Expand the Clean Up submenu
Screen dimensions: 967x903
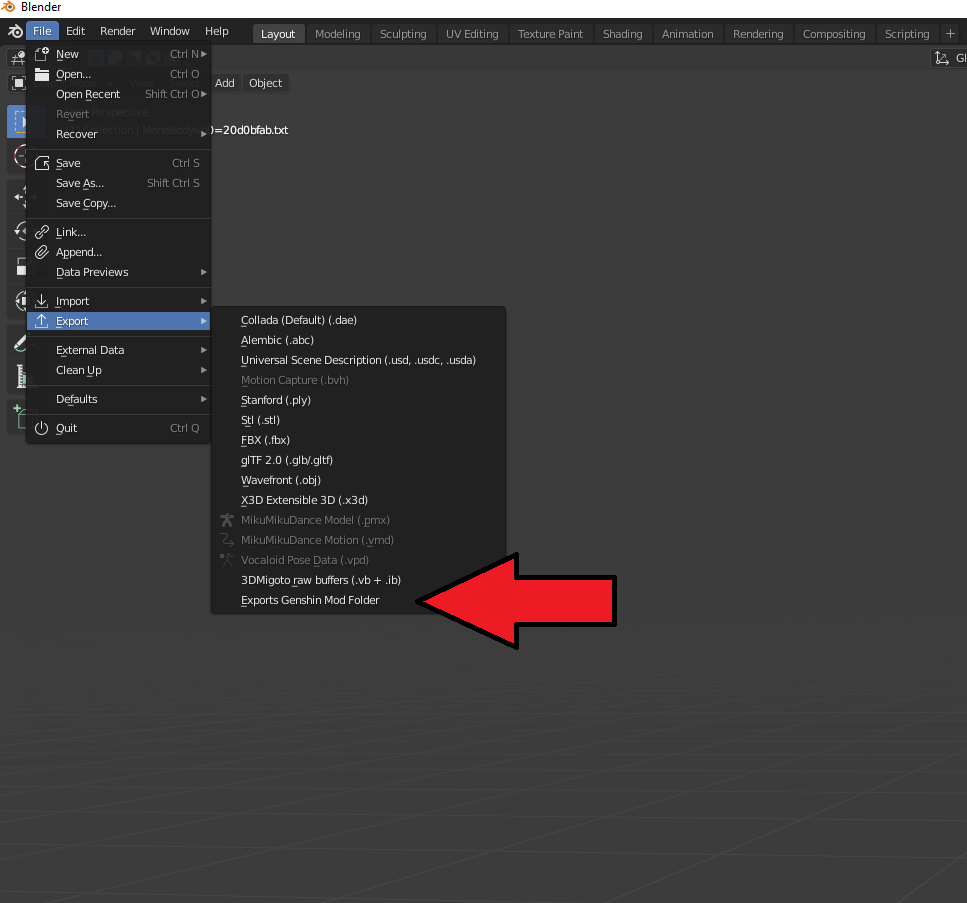118,370
